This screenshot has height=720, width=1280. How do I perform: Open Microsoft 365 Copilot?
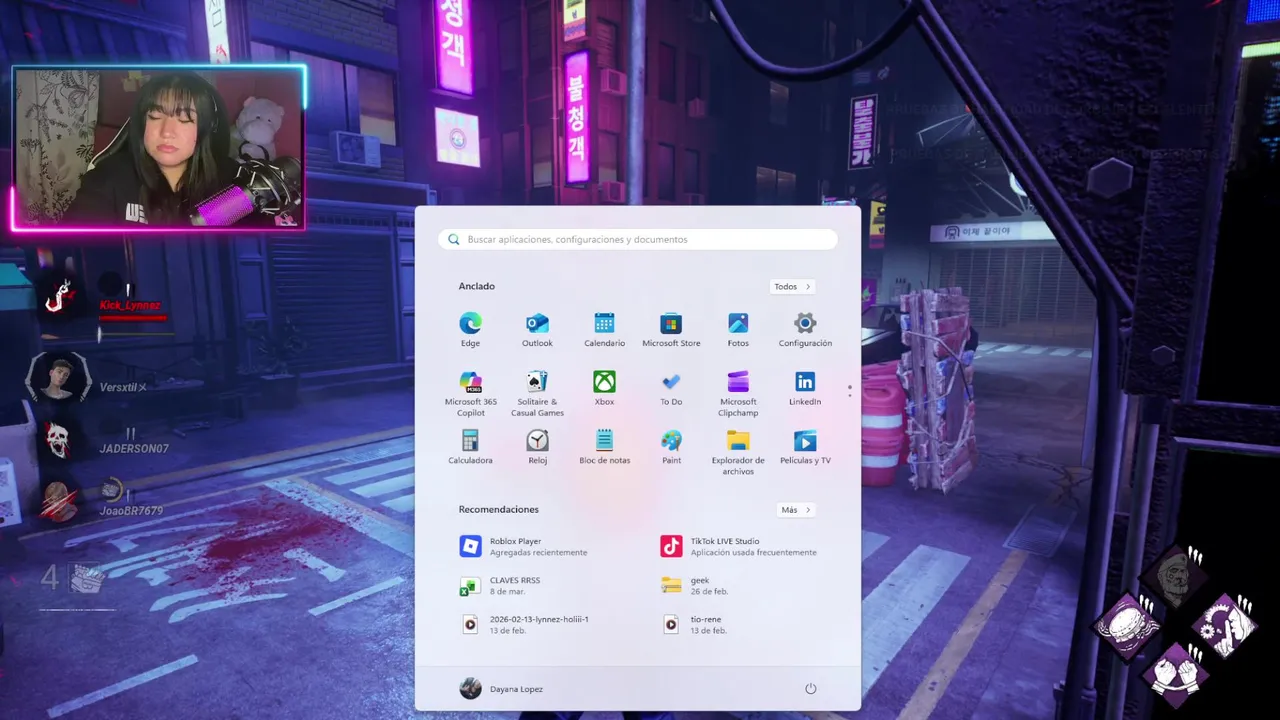pos(470,394)
